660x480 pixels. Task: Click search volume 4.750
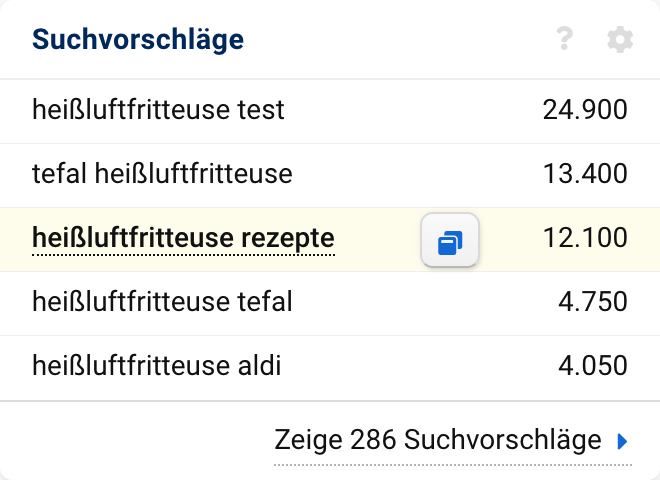click(593, 302)
